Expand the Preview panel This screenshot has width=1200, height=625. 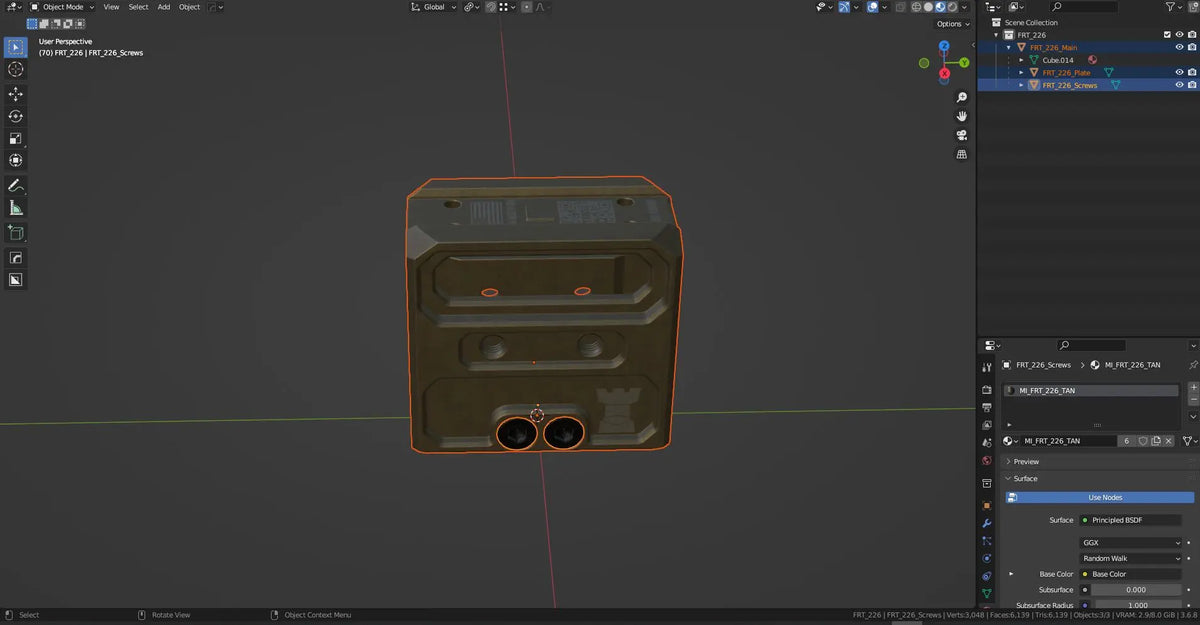click(1026, 462)
